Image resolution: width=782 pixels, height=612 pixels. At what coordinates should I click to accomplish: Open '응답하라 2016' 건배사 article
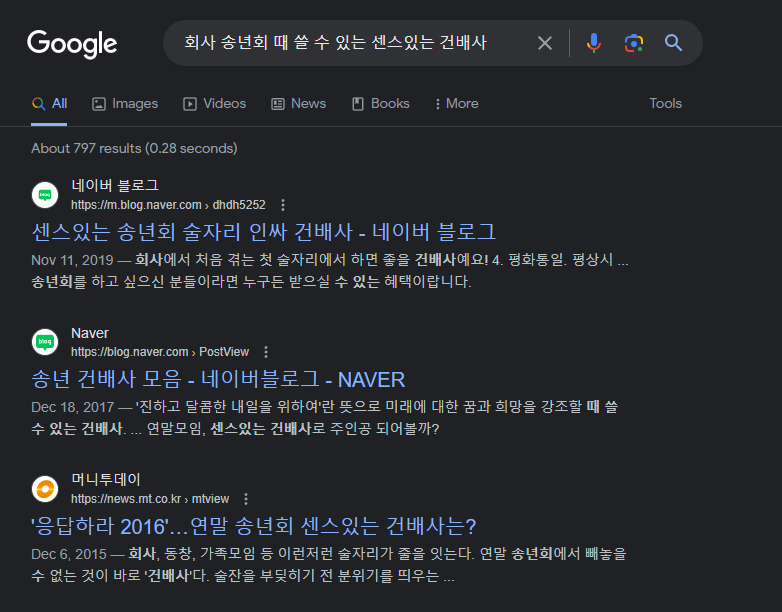[253, 526]
